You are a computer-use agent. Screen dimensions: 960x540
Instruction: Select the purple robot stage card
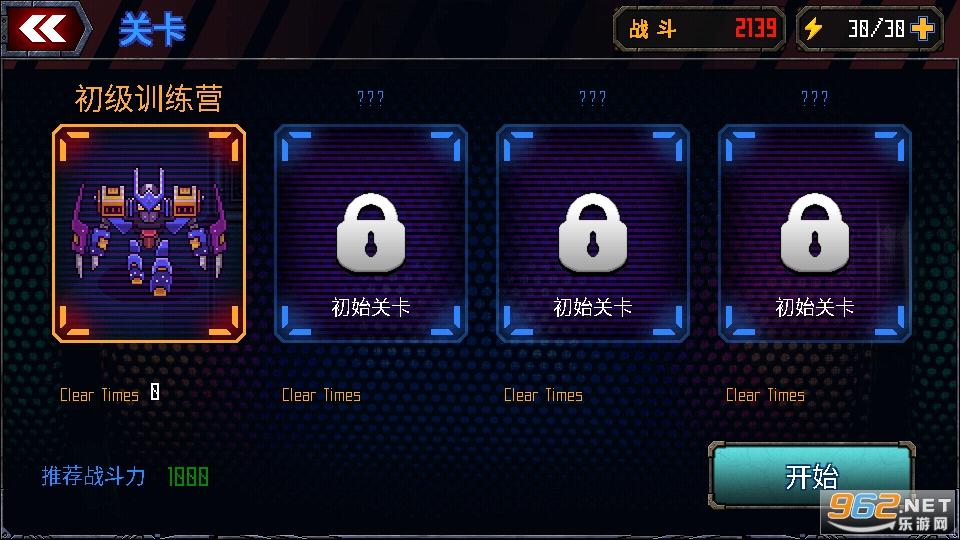[x=149, y=233]
